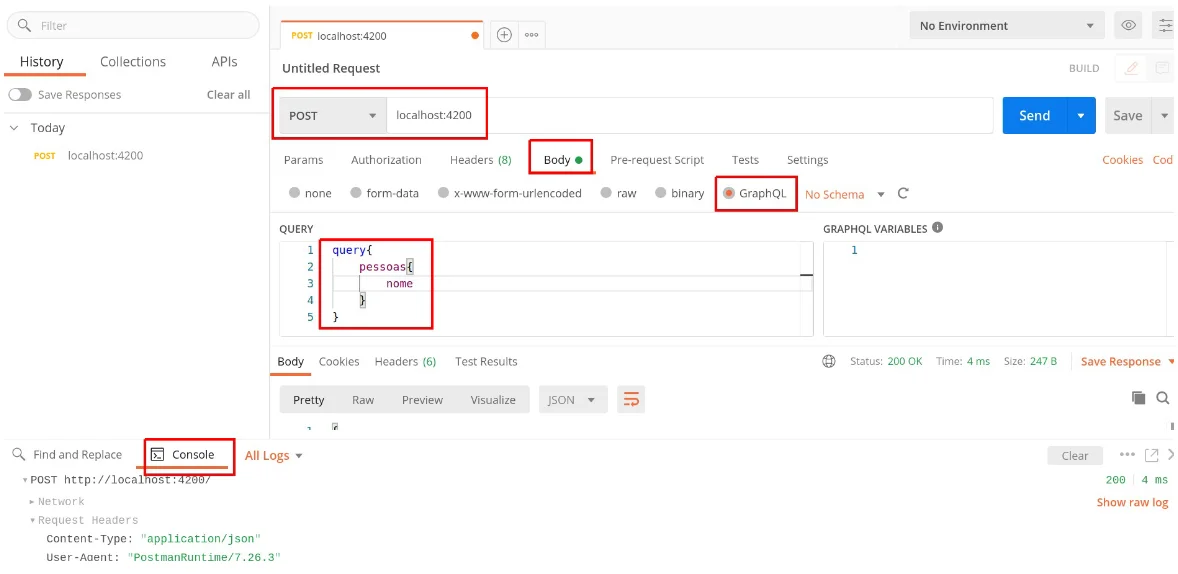The image size is (1178, 574).
Task: Open the Params request tab
Action: click(304, 159)
